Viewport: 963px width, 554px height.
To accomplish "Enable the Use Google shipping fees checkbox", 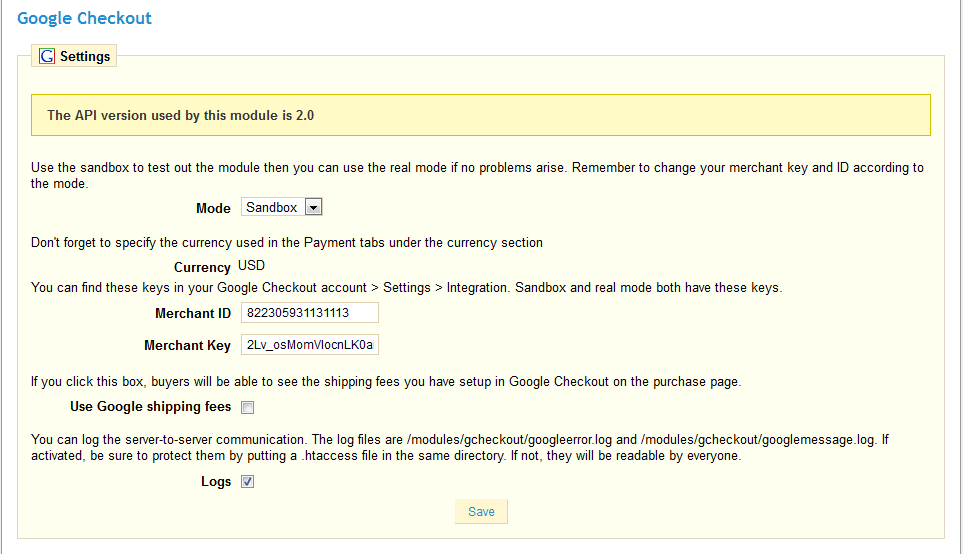I will pyautogui.click(x=247, y=407).
